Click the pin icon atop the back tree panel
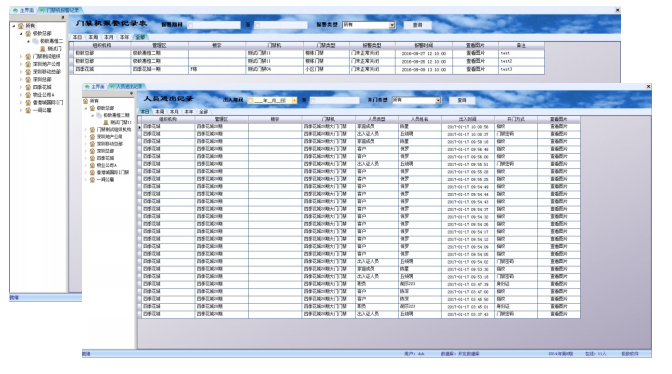Image resolution: width=672 pixels, height=374 pixels. click(x=63, y=18)
